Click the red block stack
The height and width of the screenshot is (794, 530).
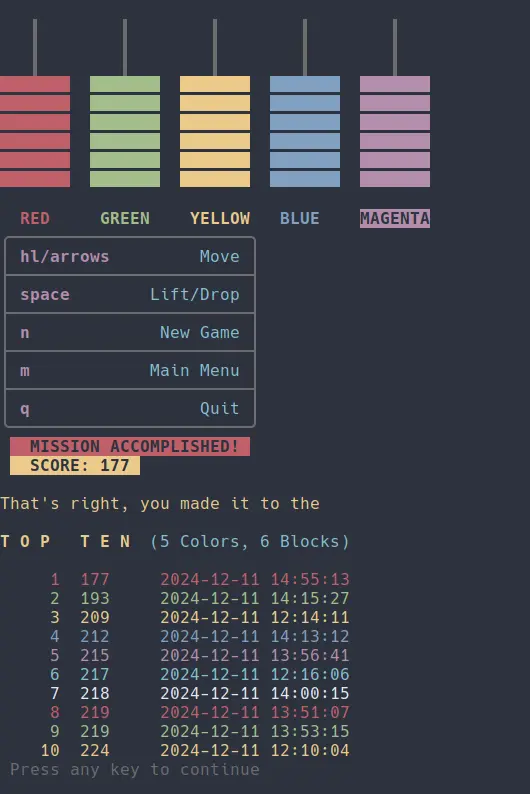[x=35, y=132]
